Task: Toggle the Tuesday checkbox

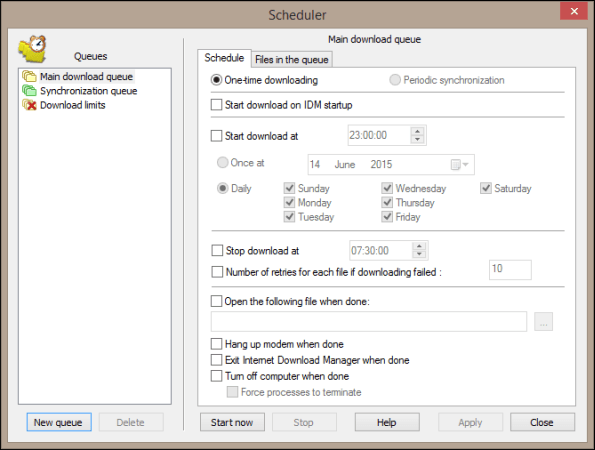Action: [x=290, y=217]
